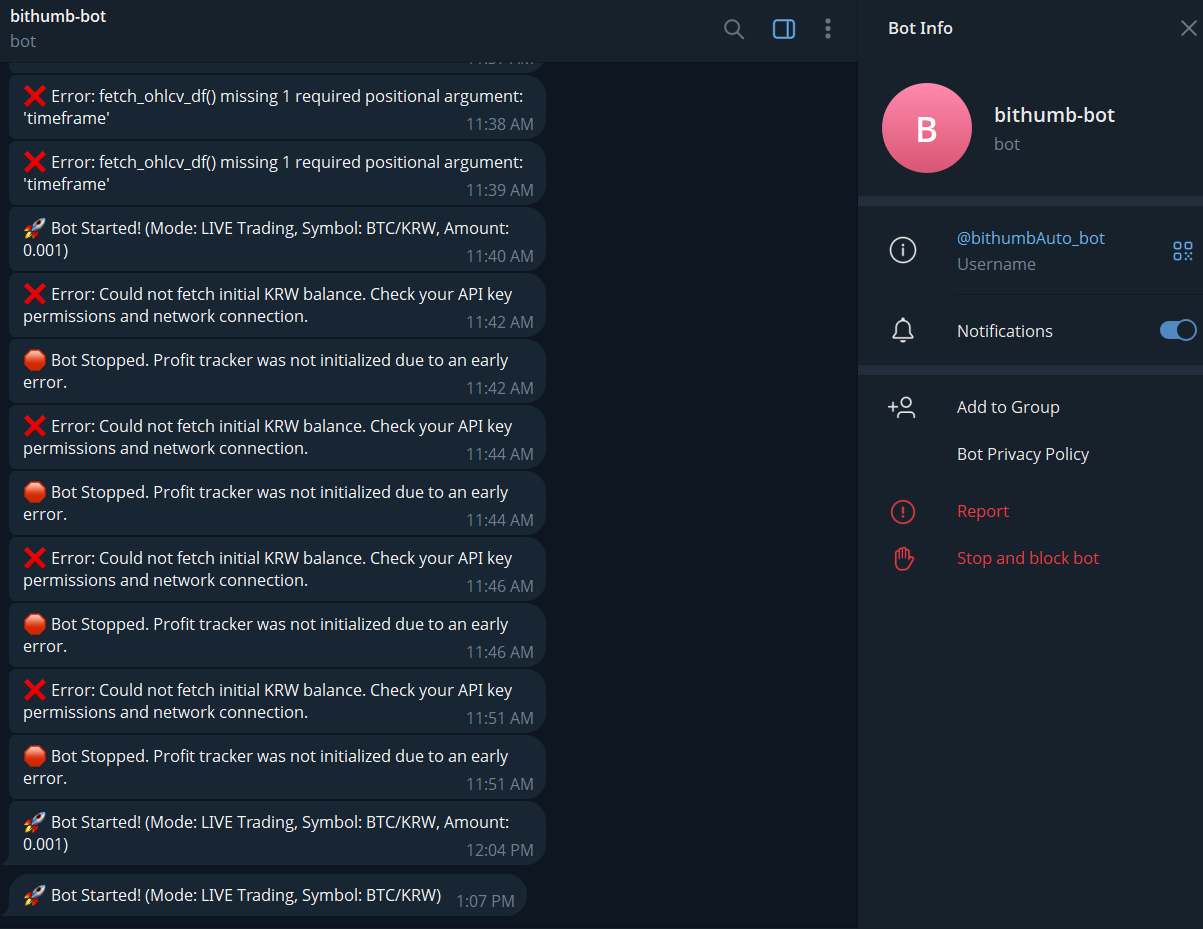Turn off the Notifications switch
The width and height of the screenshot is (1203, 929).
[1178, 330]
